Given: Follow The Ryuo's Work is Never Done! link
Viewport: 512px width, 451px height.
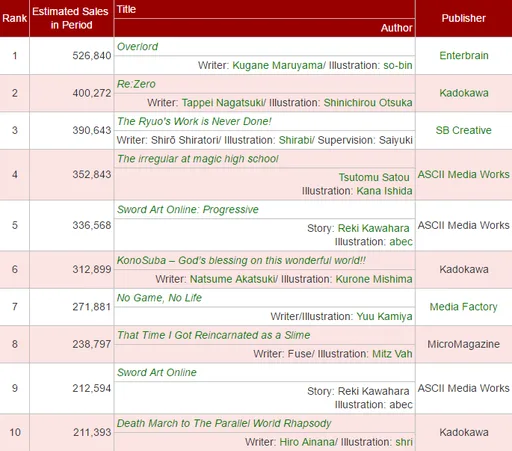Looking at the screenshot, I should (x=194, y=121).
